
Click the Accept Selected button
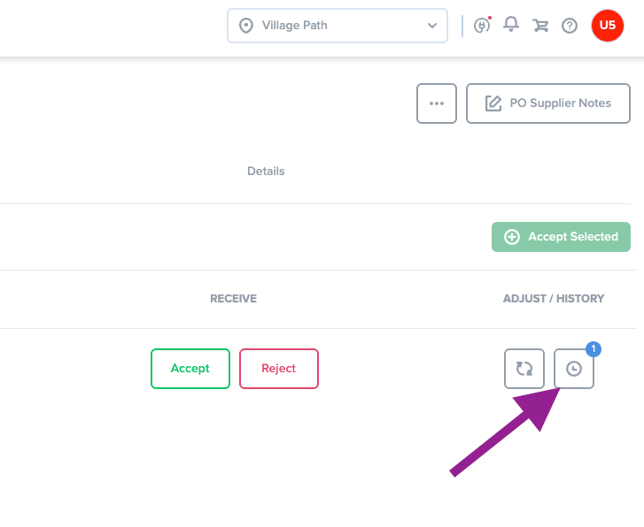click(x=561, y=237)
